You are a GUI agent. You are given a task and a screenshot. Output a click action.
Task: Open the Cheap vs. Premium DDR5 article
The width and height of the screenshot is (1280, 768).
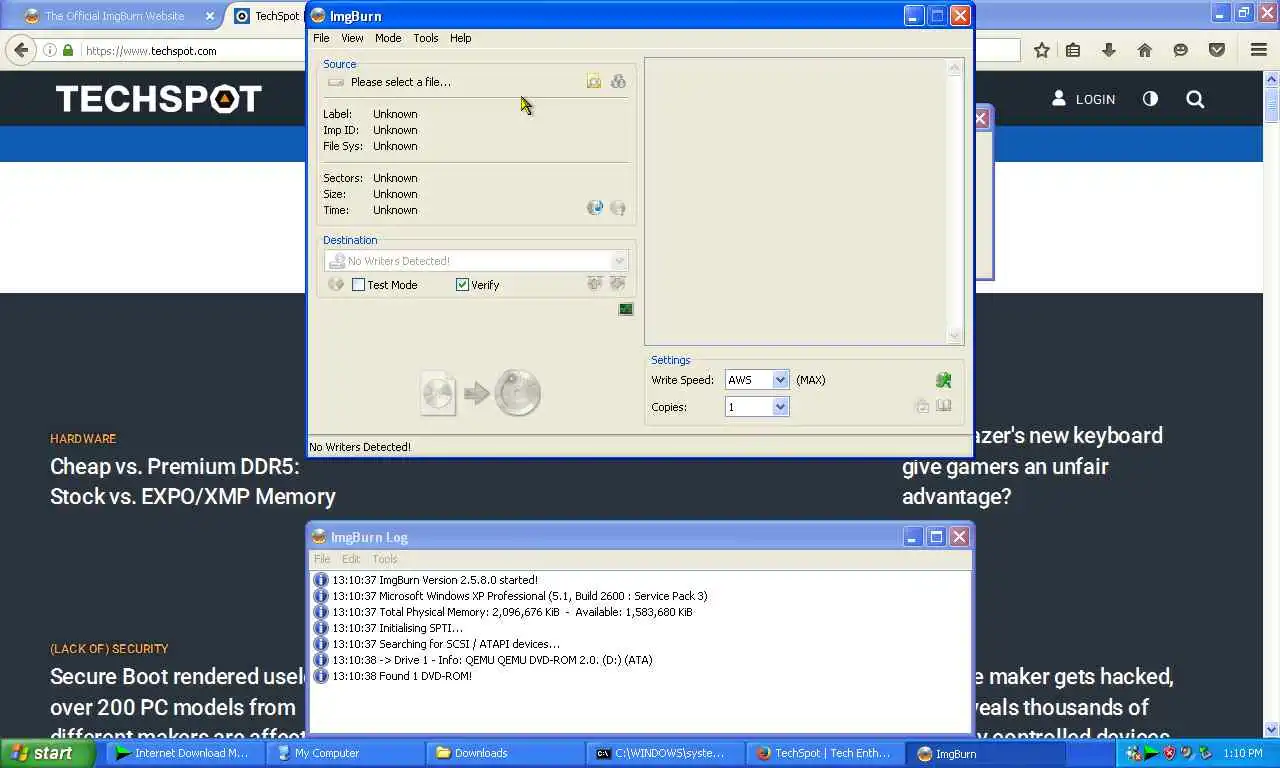point(193,481)
